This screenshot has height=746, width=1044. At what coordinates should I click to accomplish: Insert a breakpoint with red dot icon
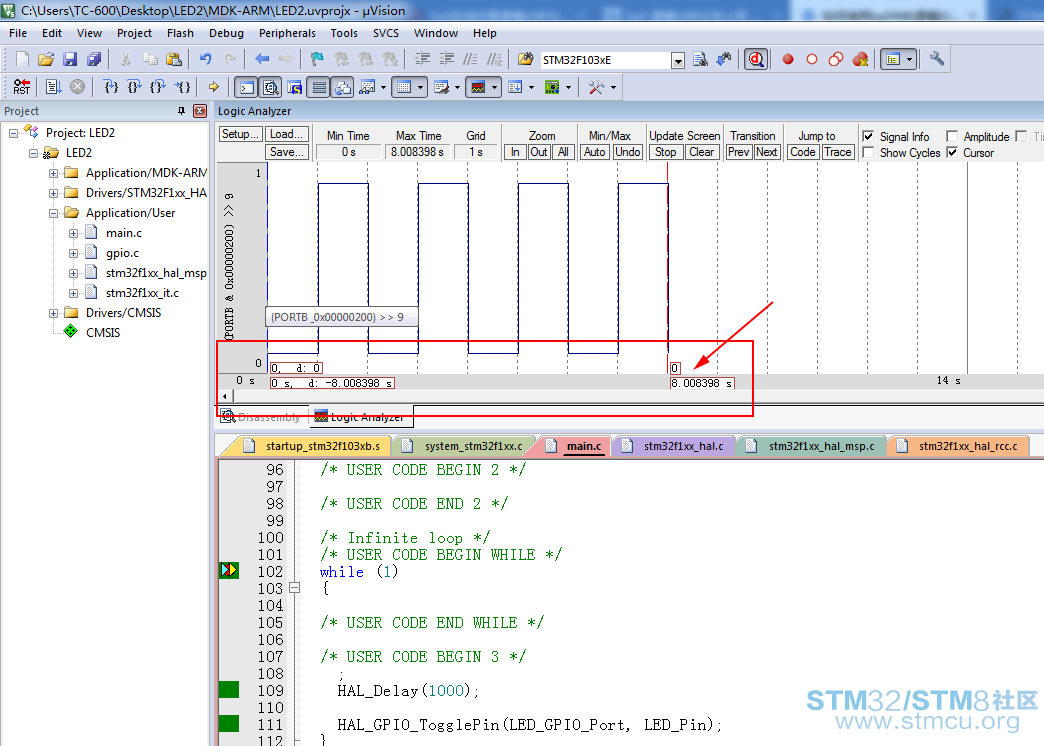[788, 59]
